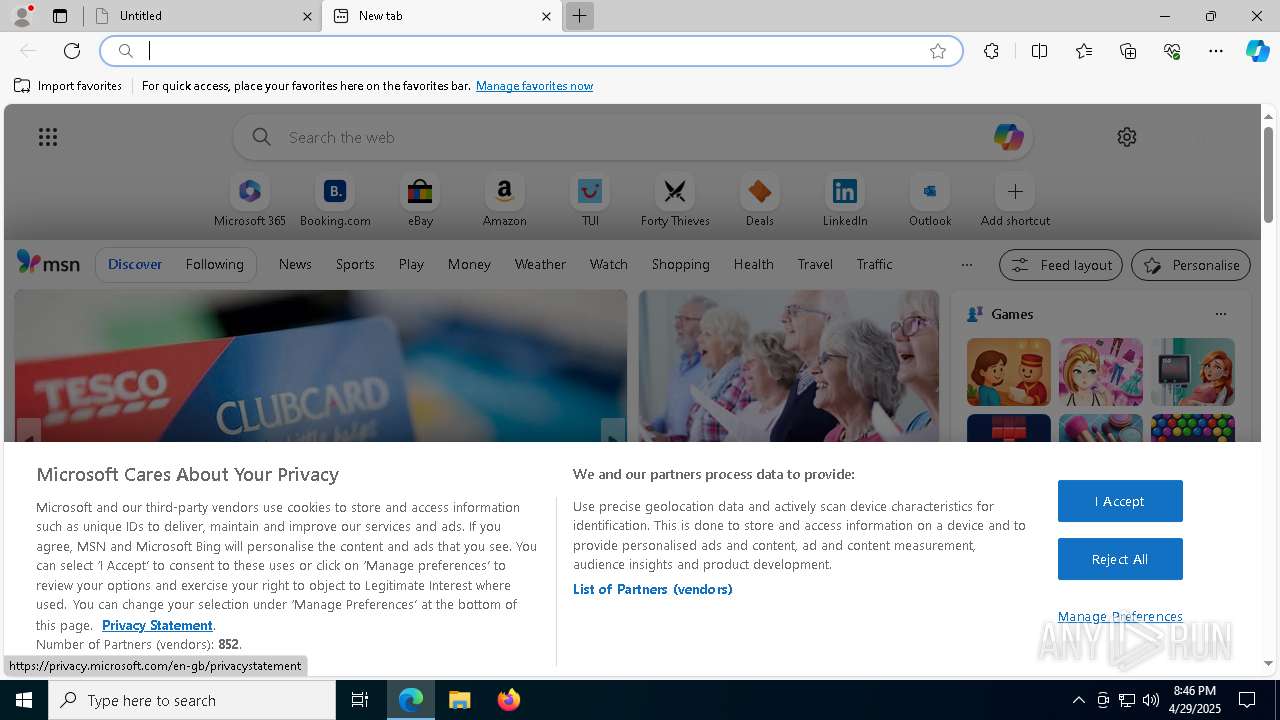Close the Untitled tab
Viewport: 1280px width, 720px height.
pyautogui.click(x=307, y=16)
